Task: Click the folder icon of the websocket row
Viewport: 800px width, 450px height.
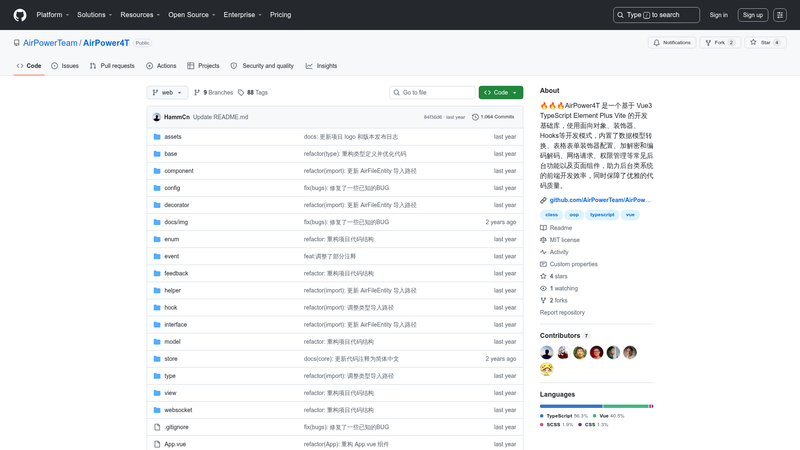Action: [157, 410]
